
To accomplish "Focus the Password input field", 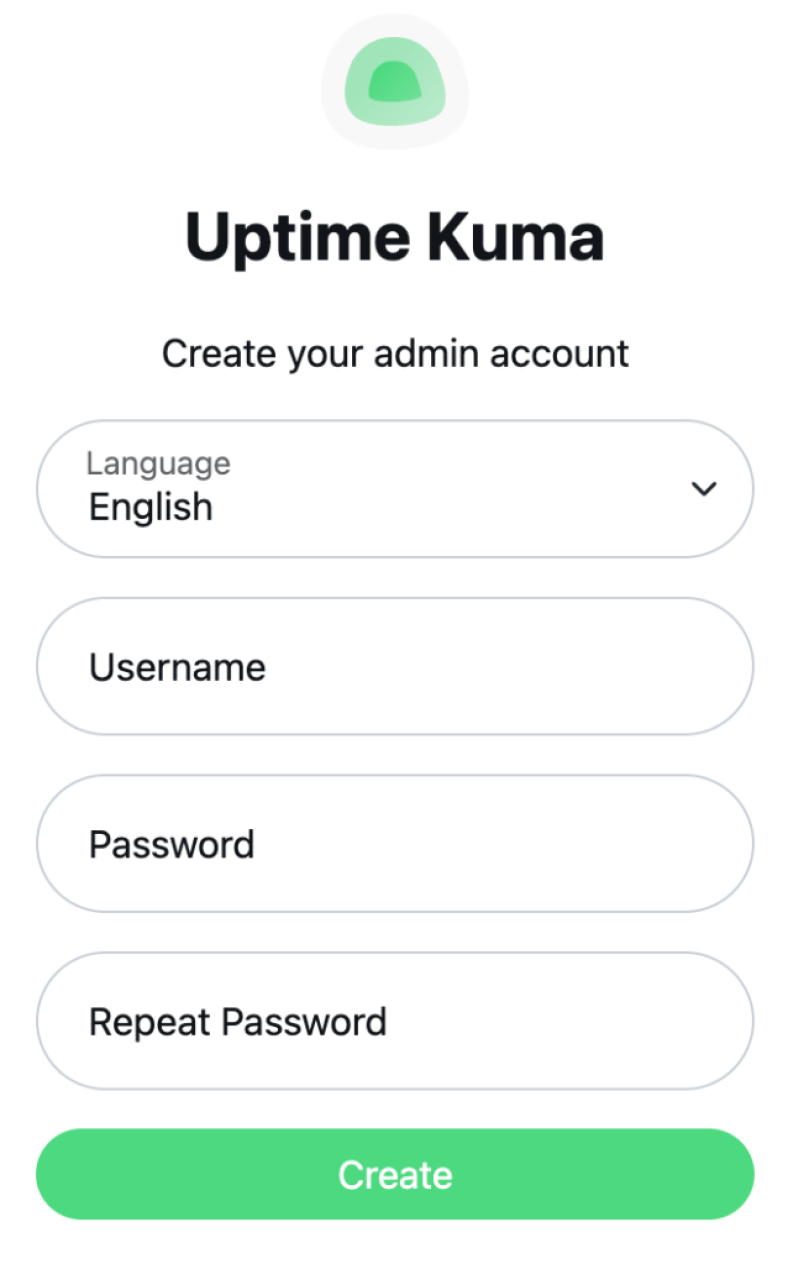I will (394, 843).
